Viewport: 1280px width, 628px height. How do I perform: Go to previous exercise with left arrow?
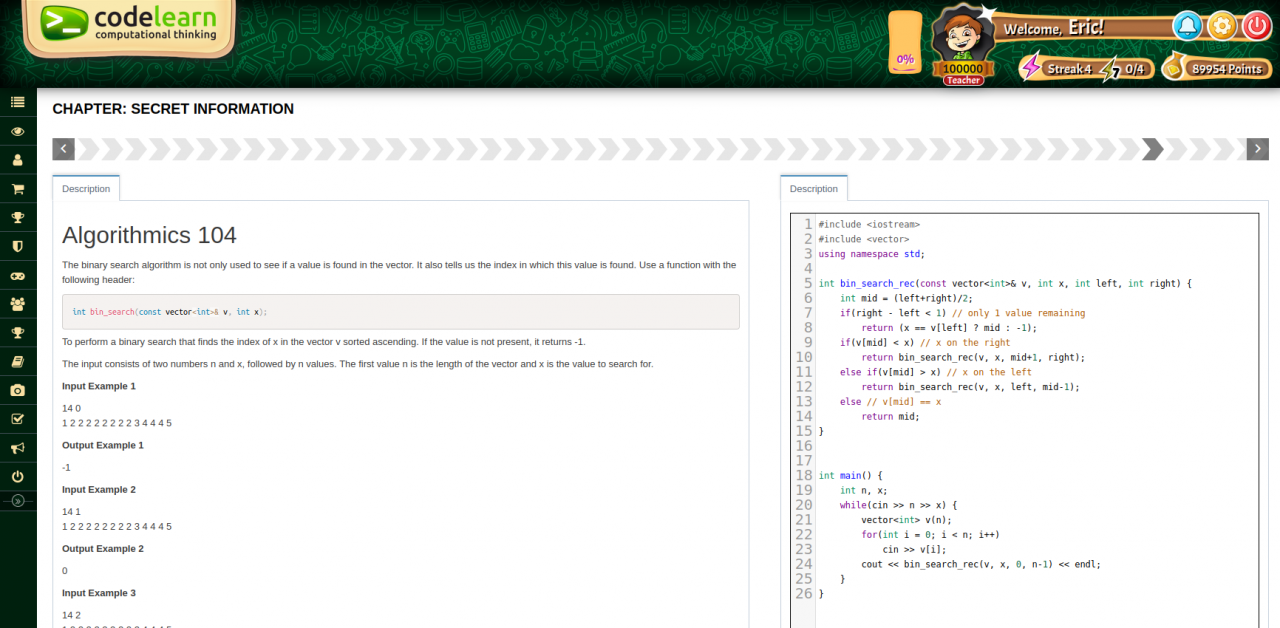[63, 149]
